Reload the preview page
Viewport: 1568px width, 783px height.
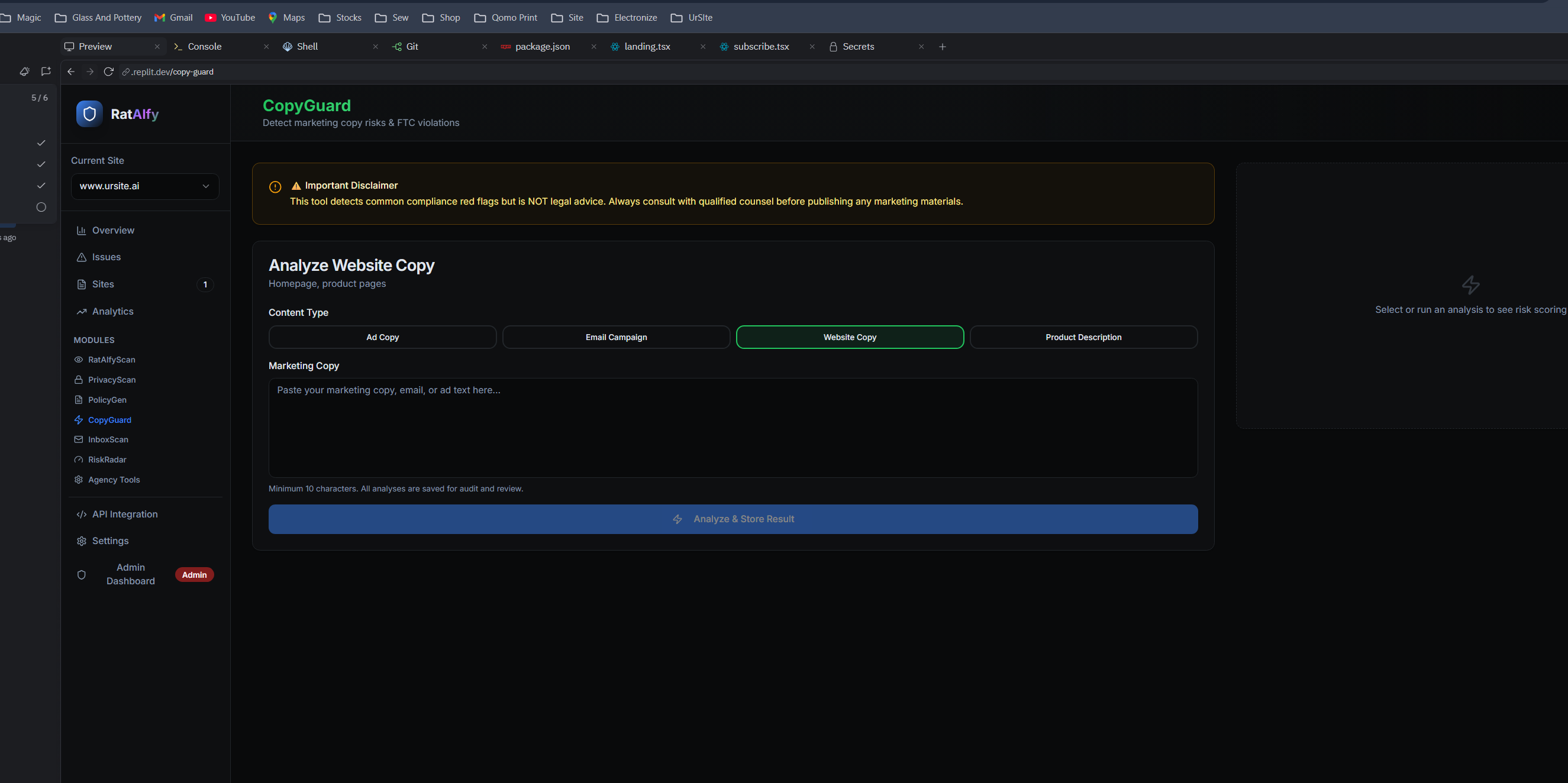click(109, 71)
